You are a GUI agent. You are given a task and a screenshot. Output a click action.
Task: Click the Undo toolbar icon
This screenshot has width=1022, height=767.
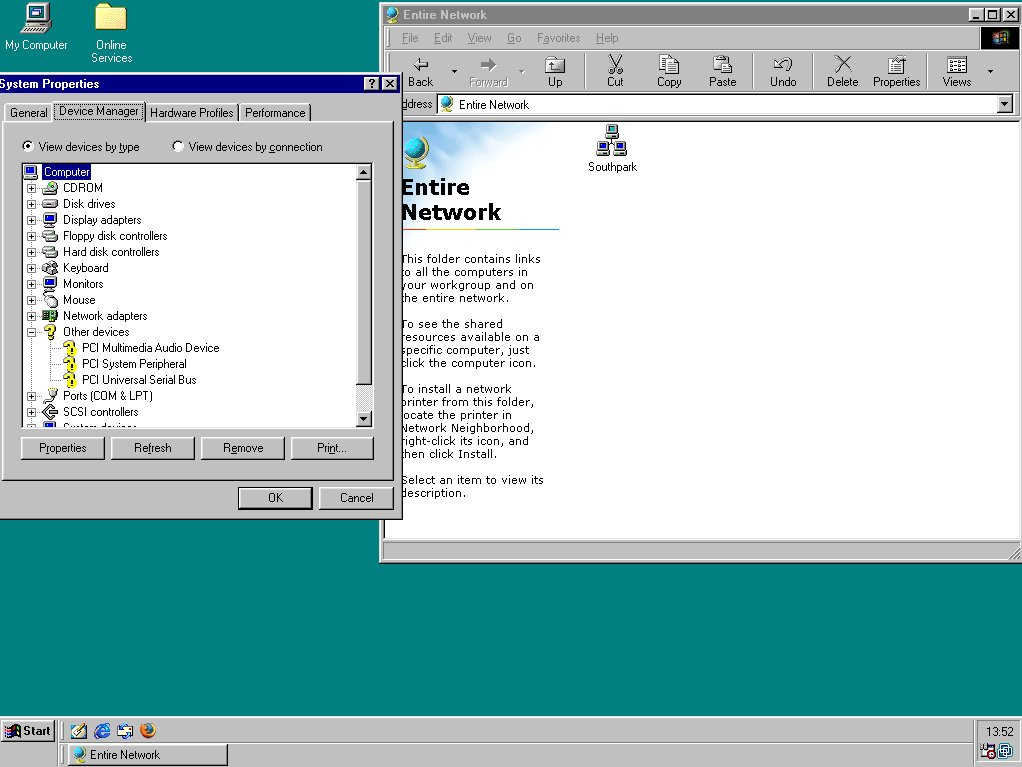tap(783, 64)
